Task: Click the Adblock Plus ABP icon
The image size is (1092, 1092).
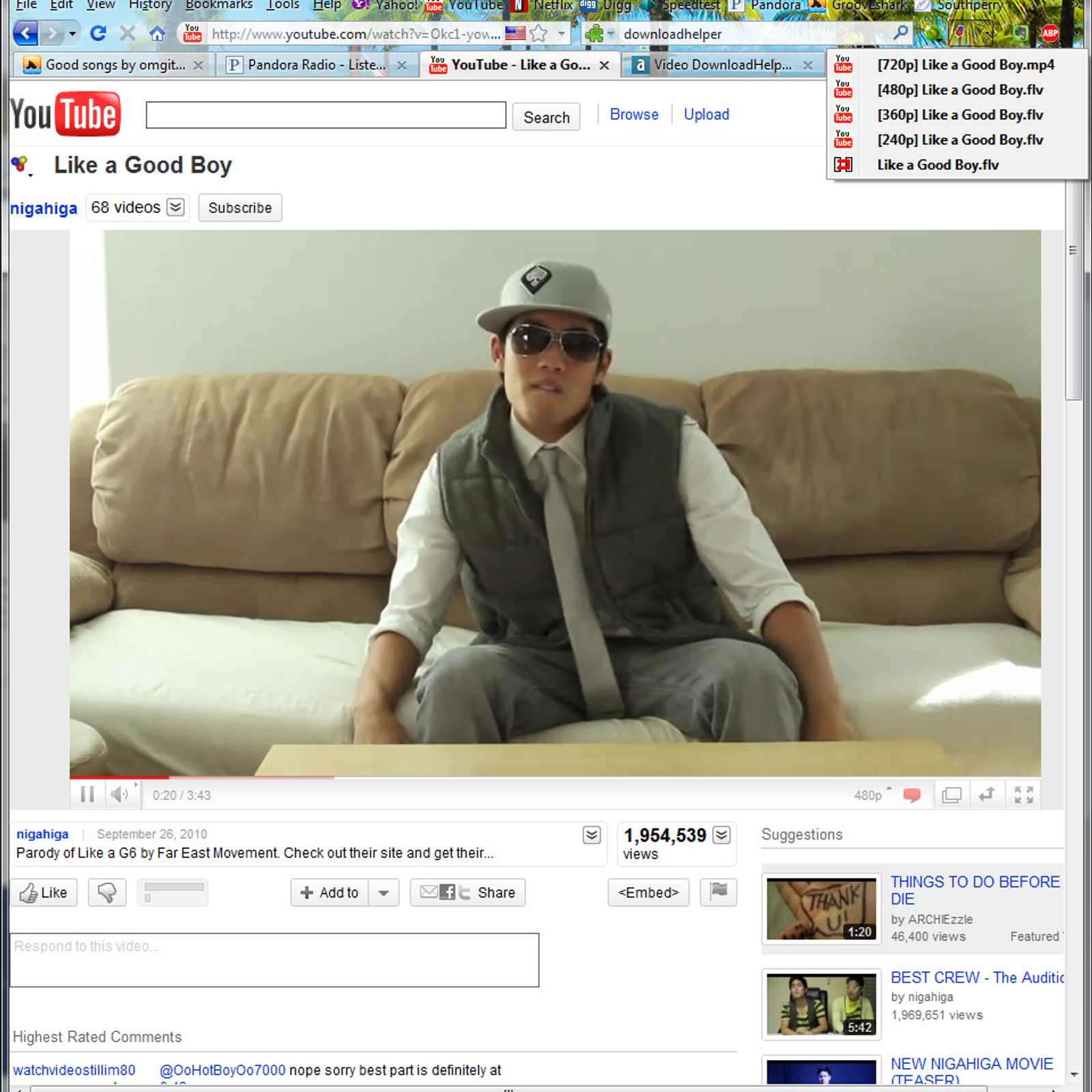Action: click(1050, 33)
